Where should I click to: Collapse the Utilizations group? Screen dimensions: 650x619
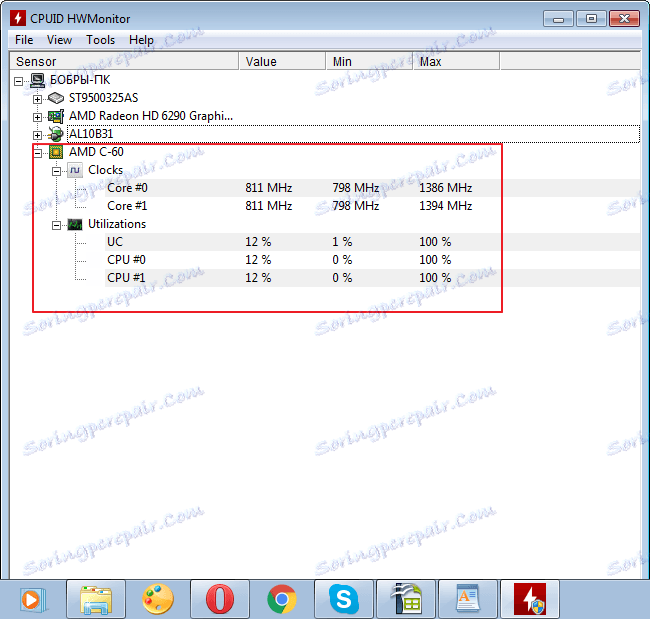coord(56,225)
